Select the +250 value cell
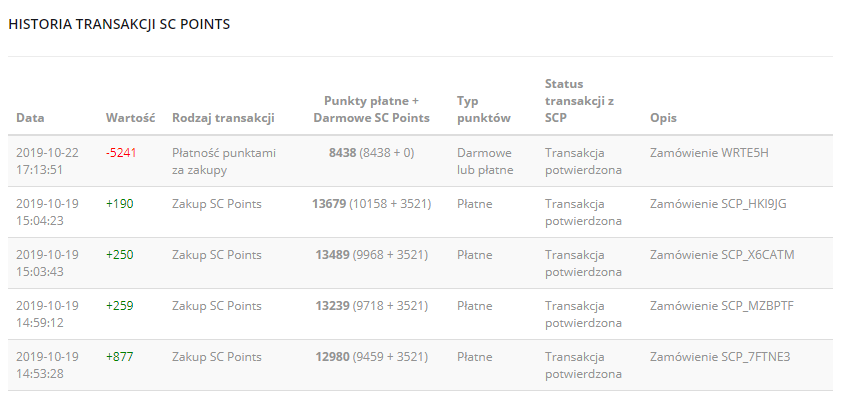 (120, 255)
